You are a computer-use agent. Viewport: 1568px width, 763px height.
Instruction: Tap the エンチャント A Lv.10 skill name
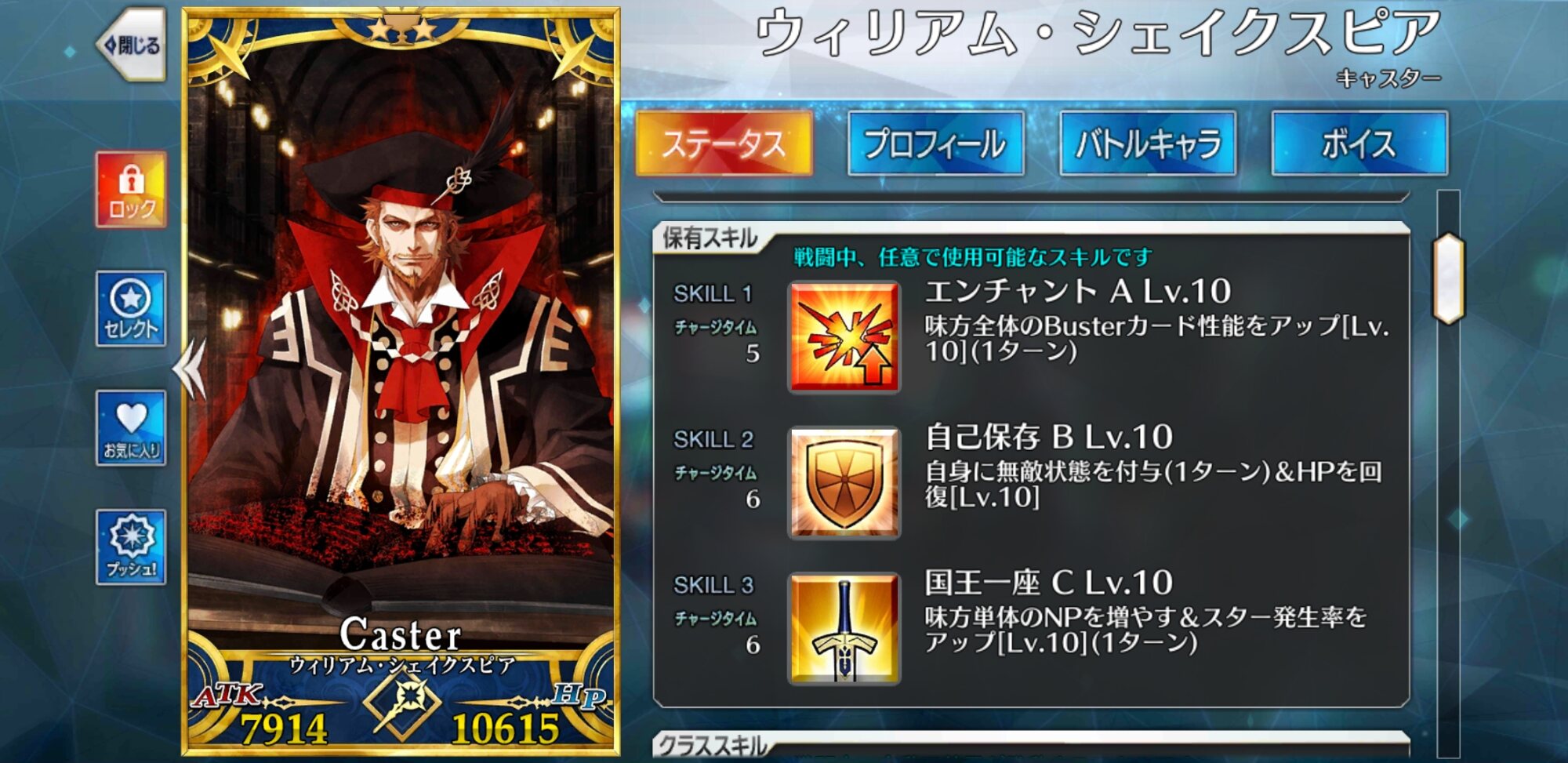pos(1078,292)
